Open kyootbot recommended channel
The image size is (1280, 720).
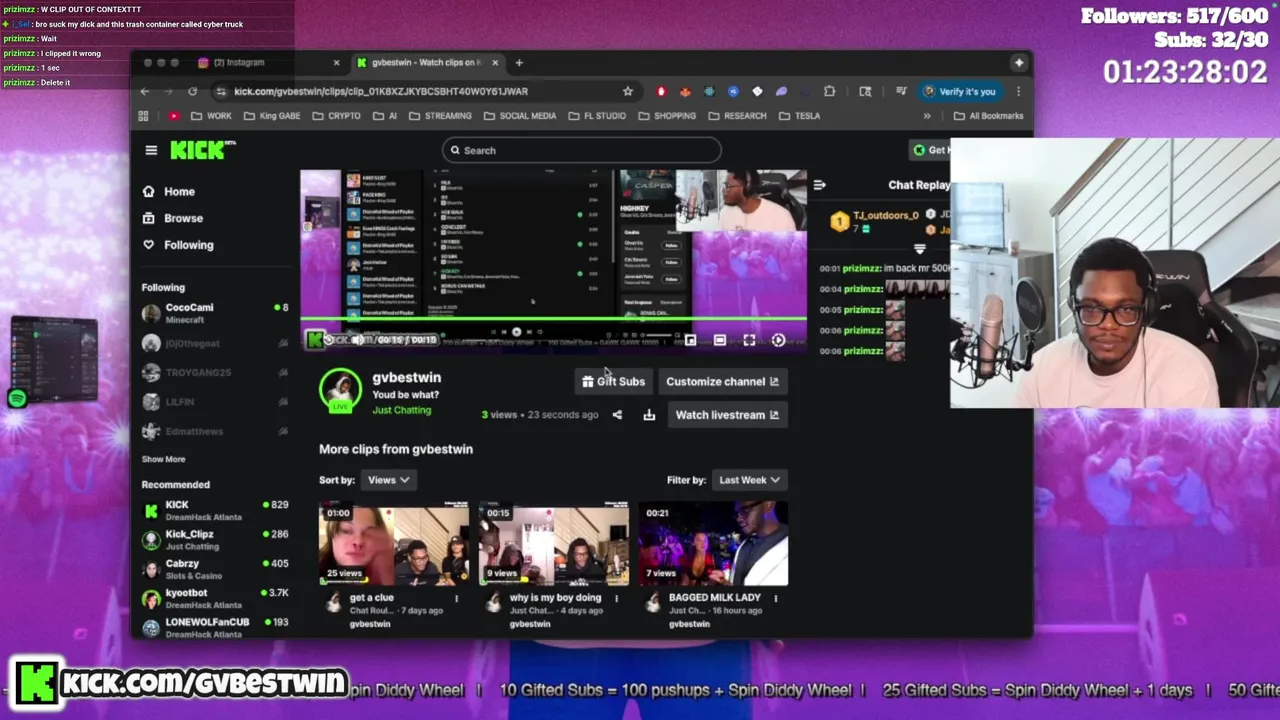215,598
